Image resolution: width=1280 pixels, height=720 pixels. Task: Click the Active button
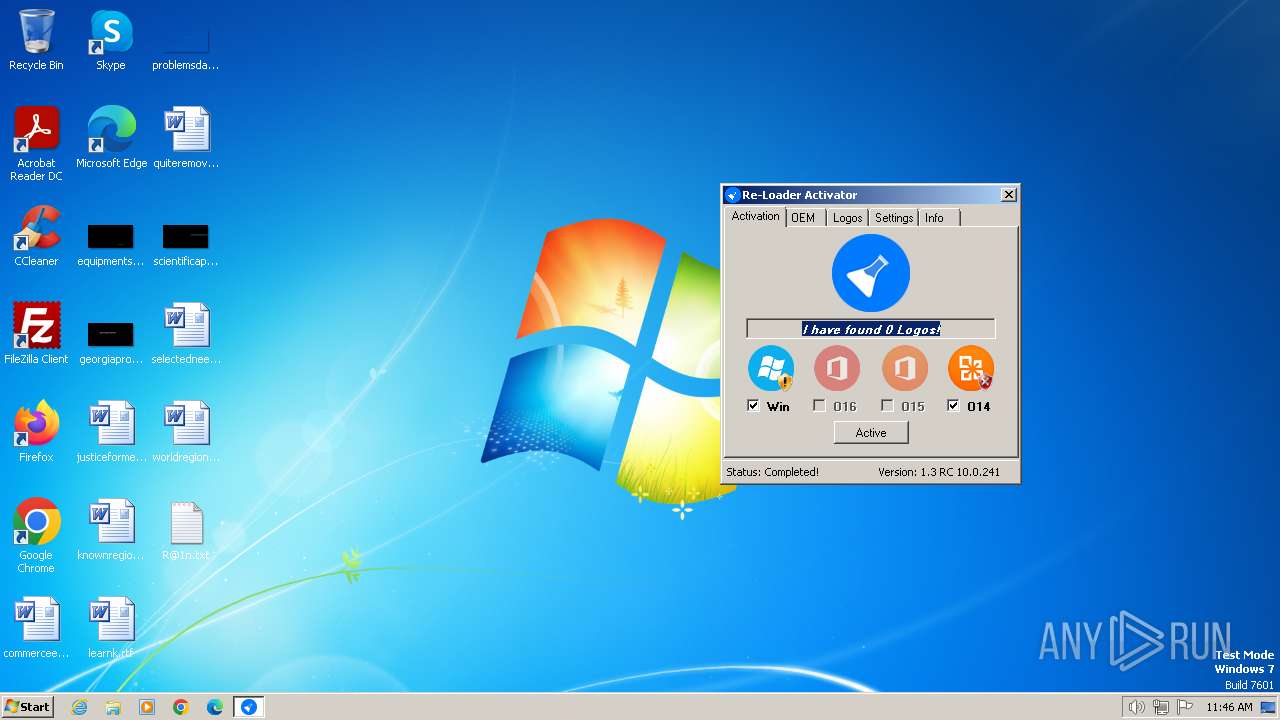tap(871, 433)
